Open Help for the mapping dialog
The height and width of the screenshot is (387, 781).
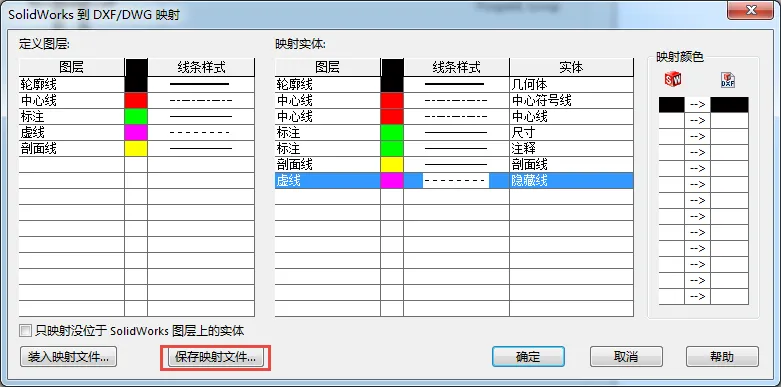[722, 357]
